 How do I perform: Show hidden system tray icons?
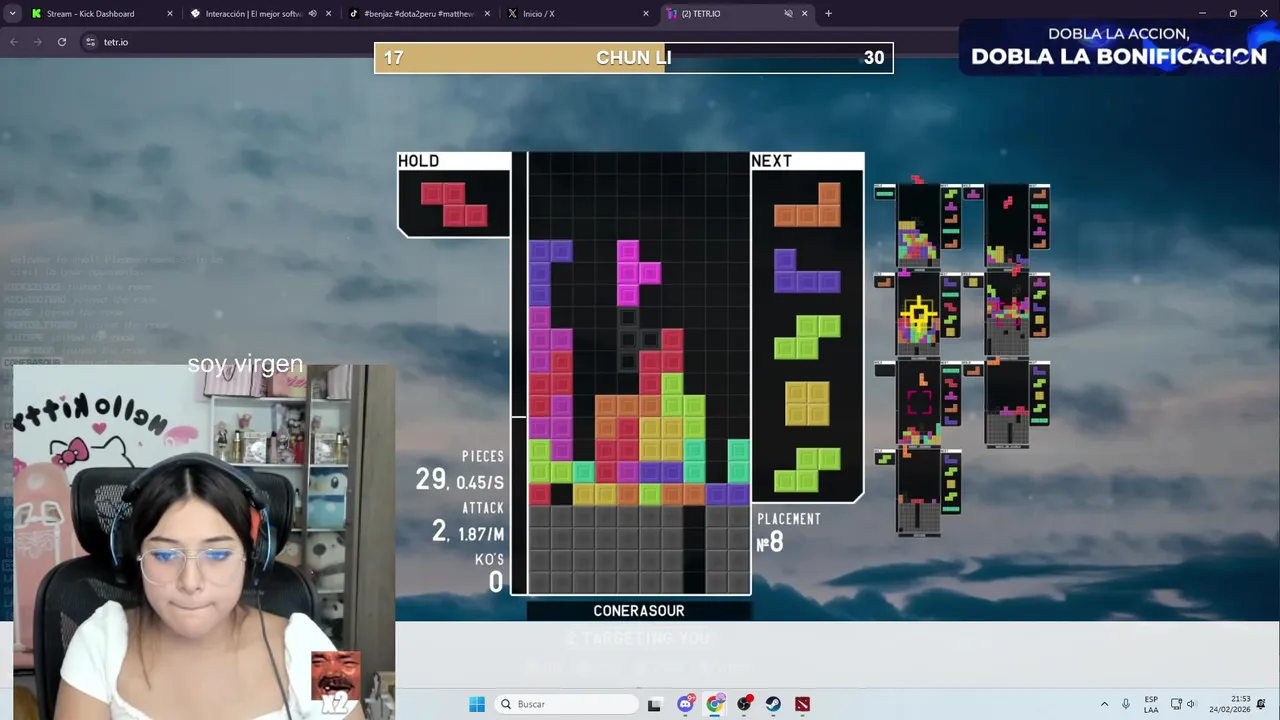click(x=1104, y=704)
